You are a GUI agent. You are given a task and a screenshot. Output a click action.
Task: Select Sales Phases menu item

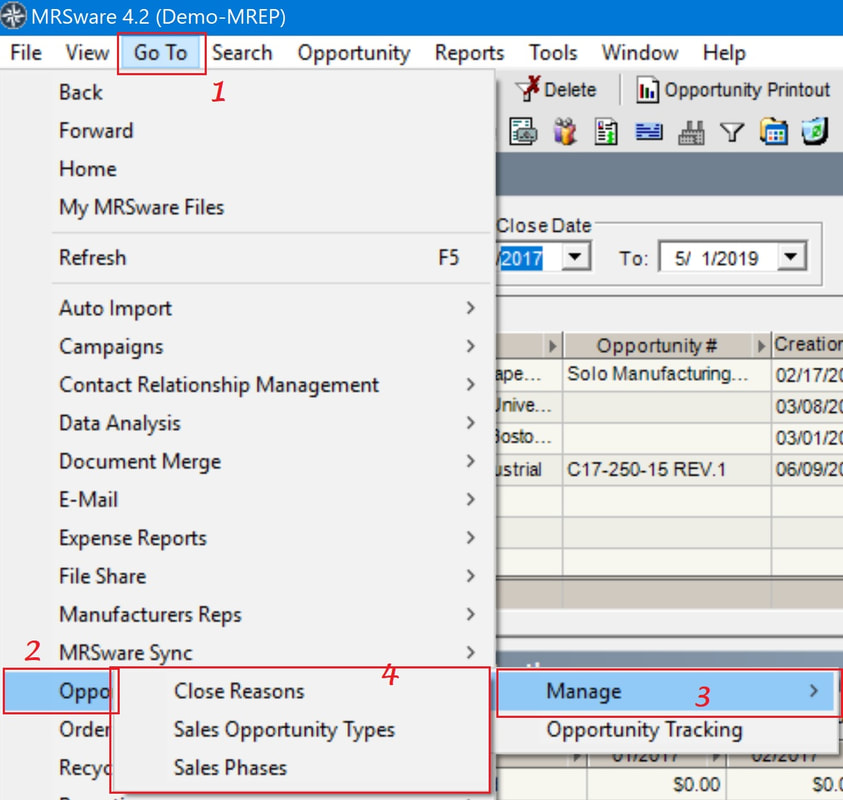[x=300, y=768]
